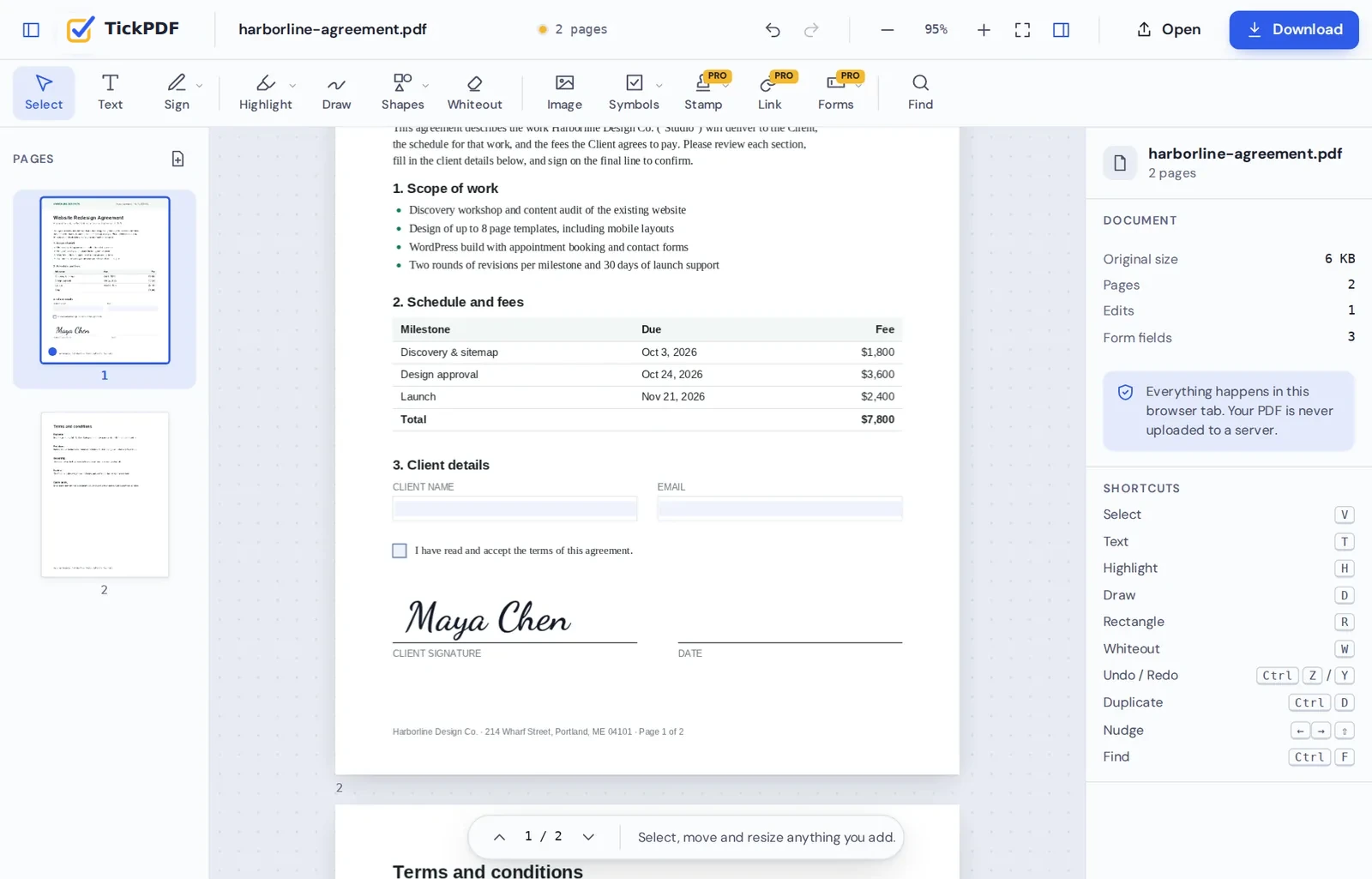The image size is (1372, 879).
Task: Open the Link PRO tool
Action: (769, 92)
